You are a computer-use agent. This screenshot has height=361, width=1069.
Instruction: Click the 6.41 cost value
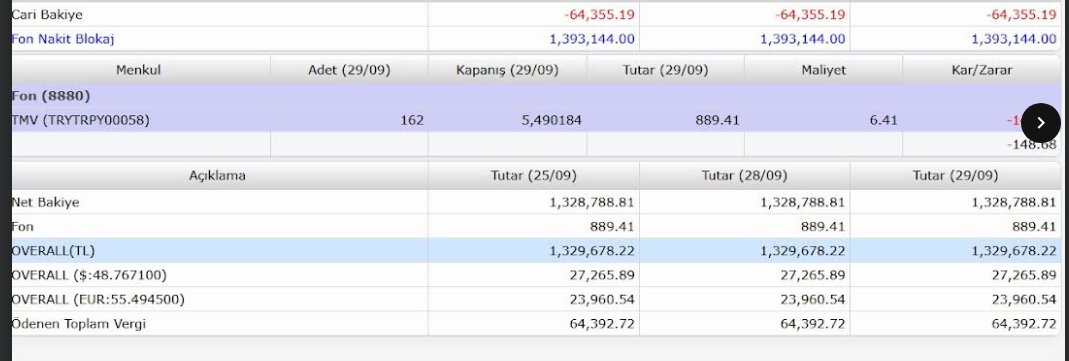coord(884,121)
